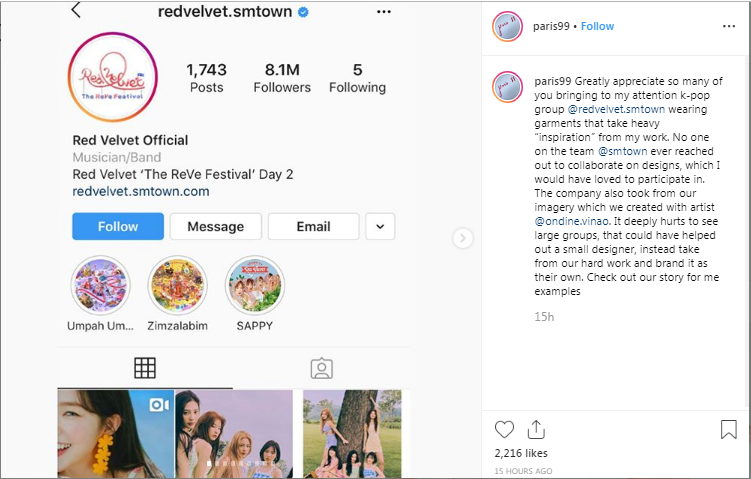The height and width of the screenshot is (479, 751).
Task: Expand the suggested accounts dropdown arrow
Action: pyautogui.click(x=380, y=226)
